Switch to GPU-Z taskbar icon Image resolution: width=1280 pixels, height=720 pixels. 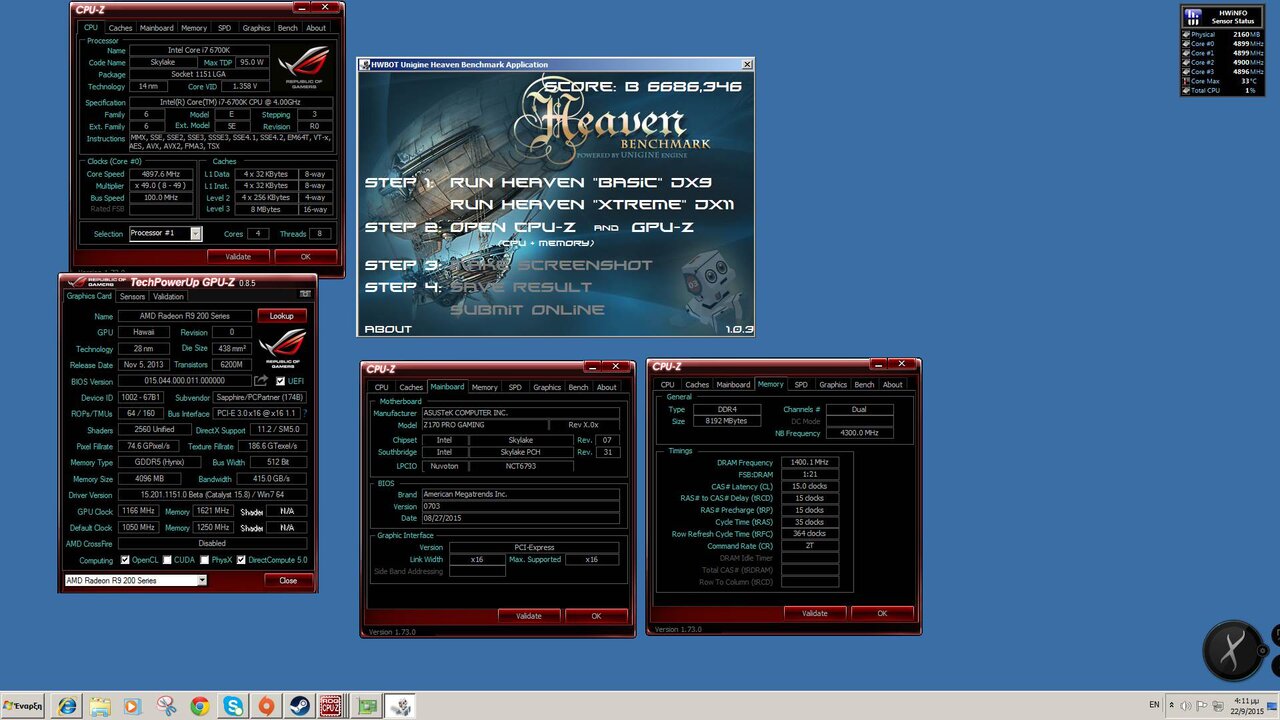pyautogui.click(x=366, y=706)
